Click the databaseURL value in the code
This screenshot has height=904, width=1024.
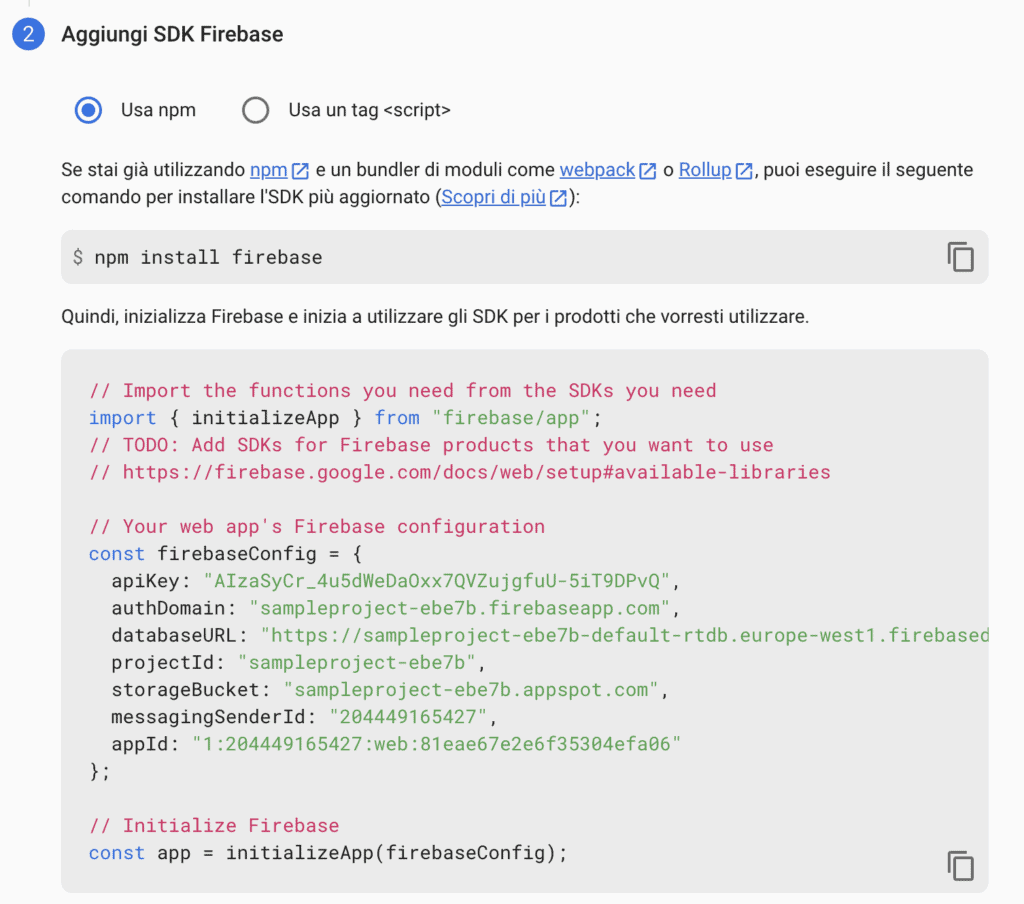[624, 635]
